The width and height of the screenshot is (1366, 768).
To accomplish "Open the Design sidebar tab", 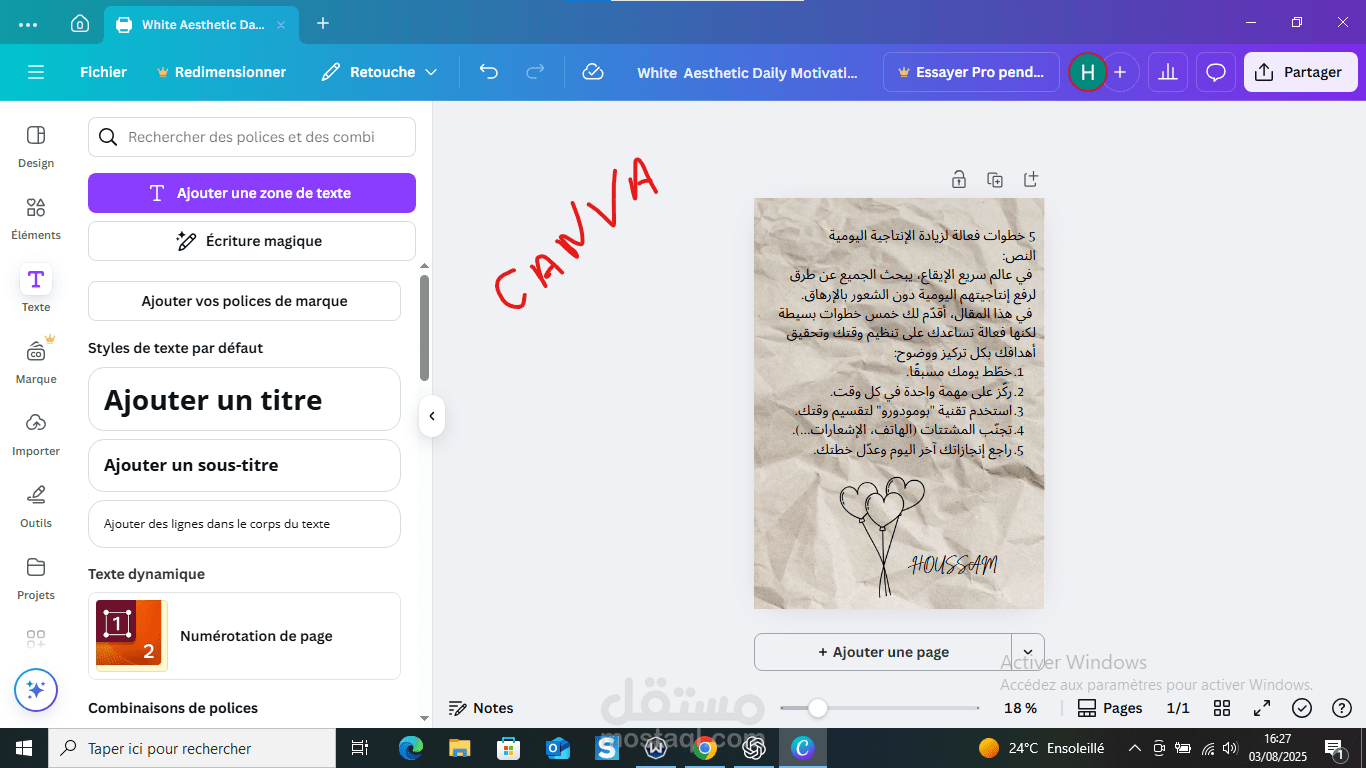I will 36,146.
